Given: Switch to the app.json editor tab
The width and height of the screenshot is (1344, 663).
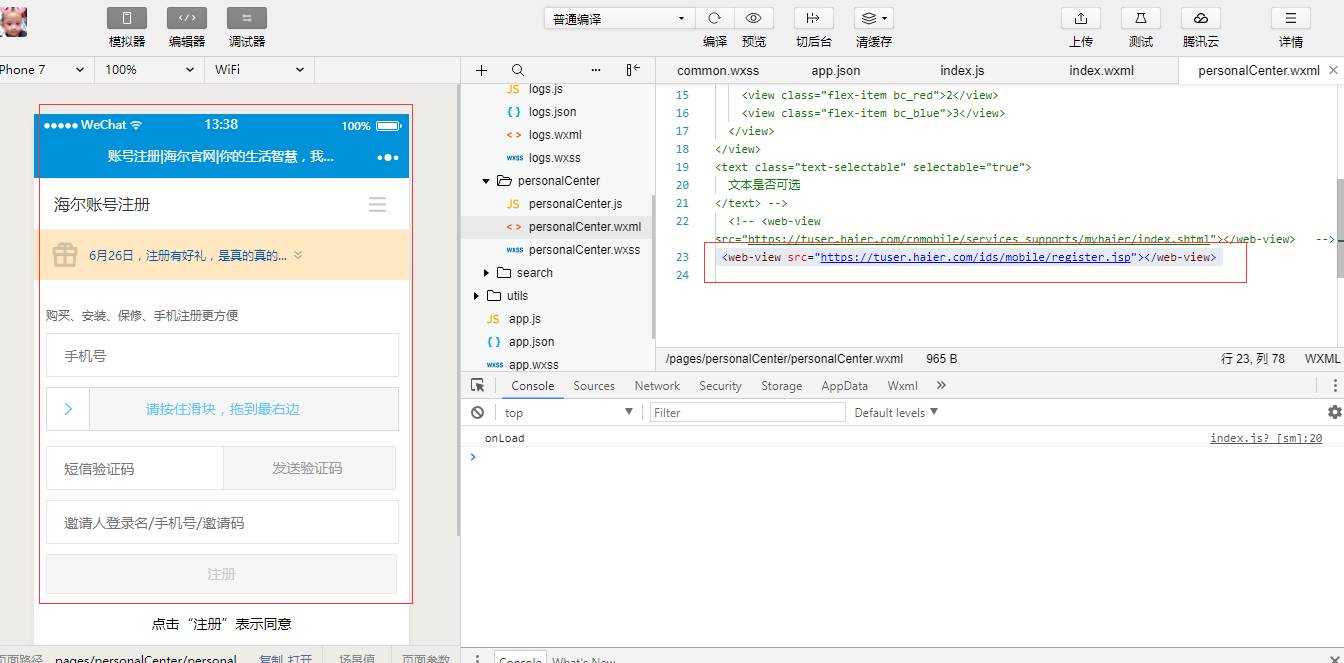Looking at the screenshot, I should click(835, 70).
